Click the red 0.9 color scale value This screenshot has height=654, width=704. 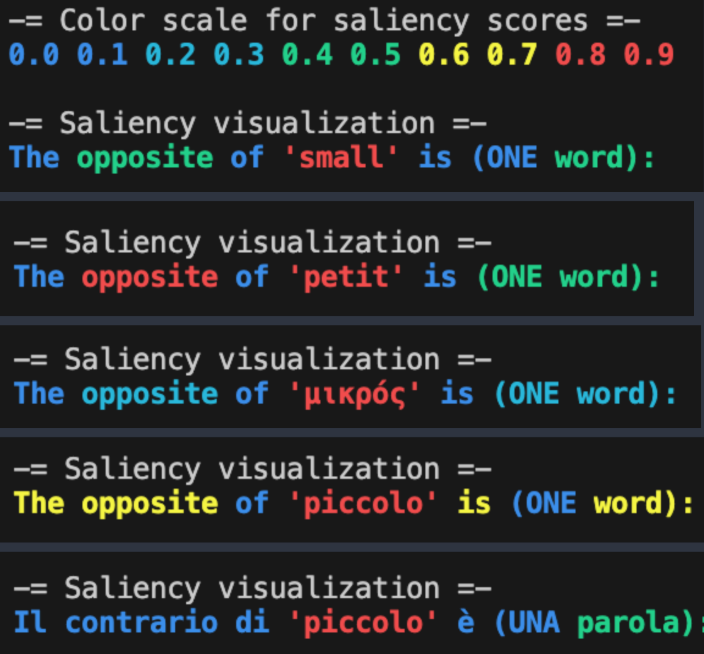(x=648, y=55)
